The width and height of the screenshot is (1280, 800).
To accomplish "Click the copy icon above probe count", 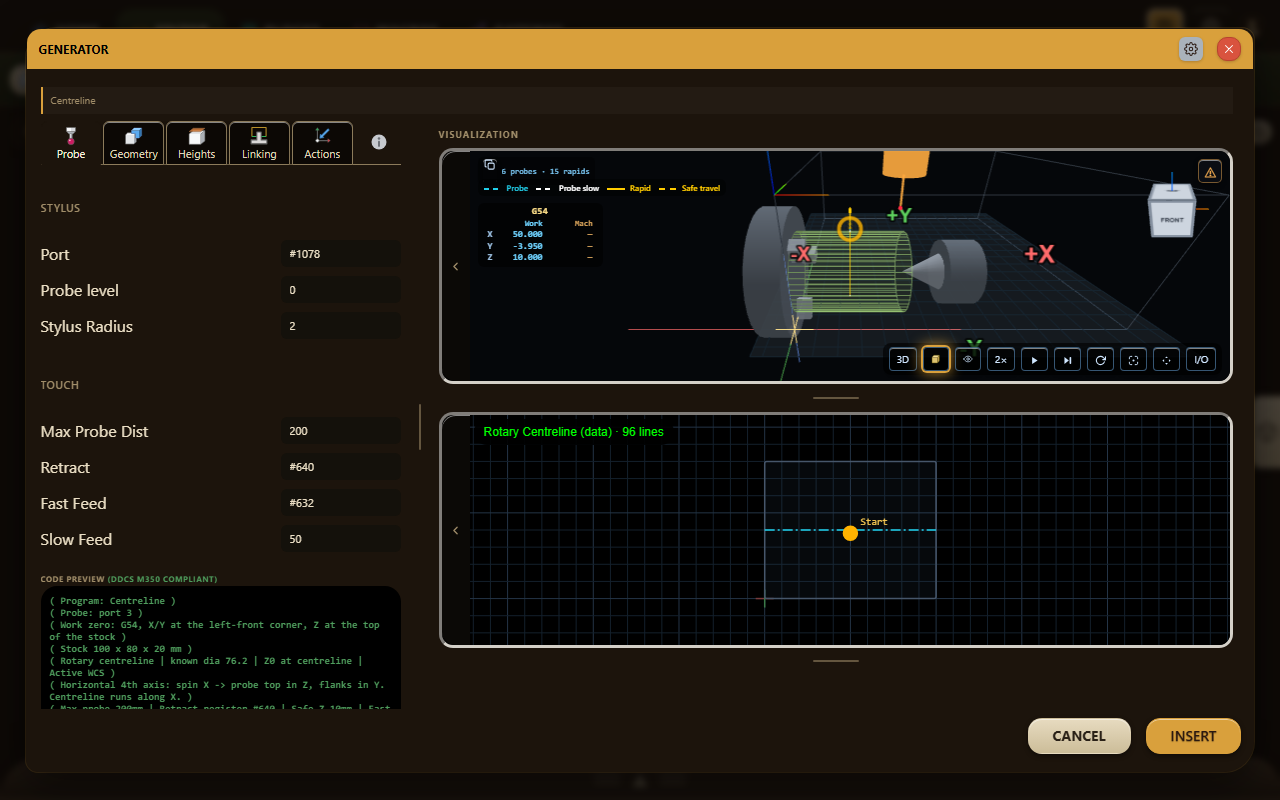I will [490, 165].
